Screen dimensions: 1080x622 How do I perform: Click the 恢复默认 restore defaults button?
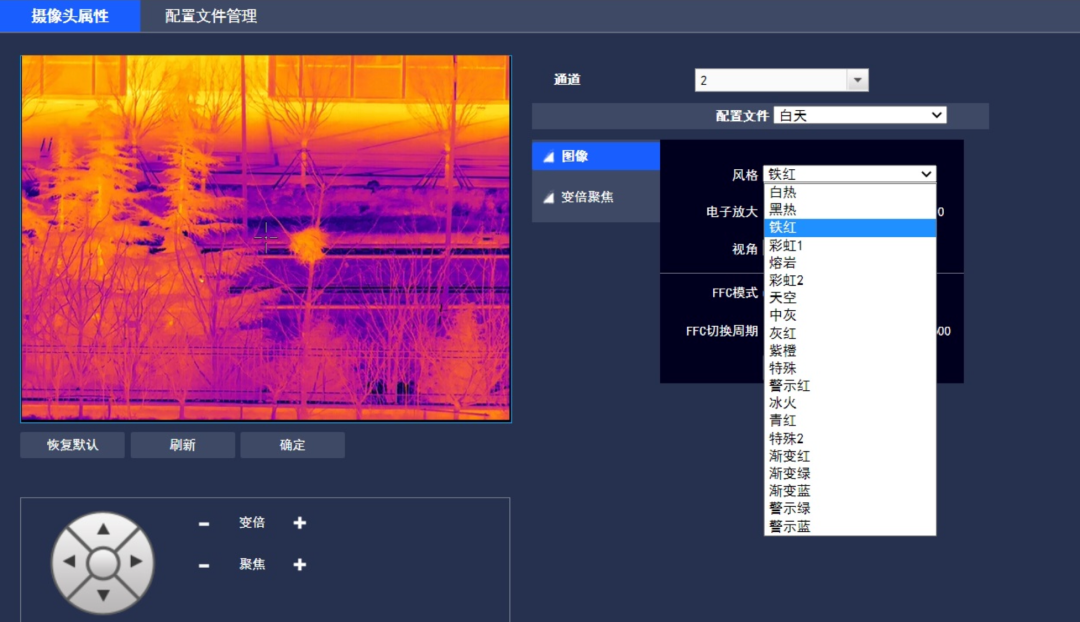click(x=70, y=445)
